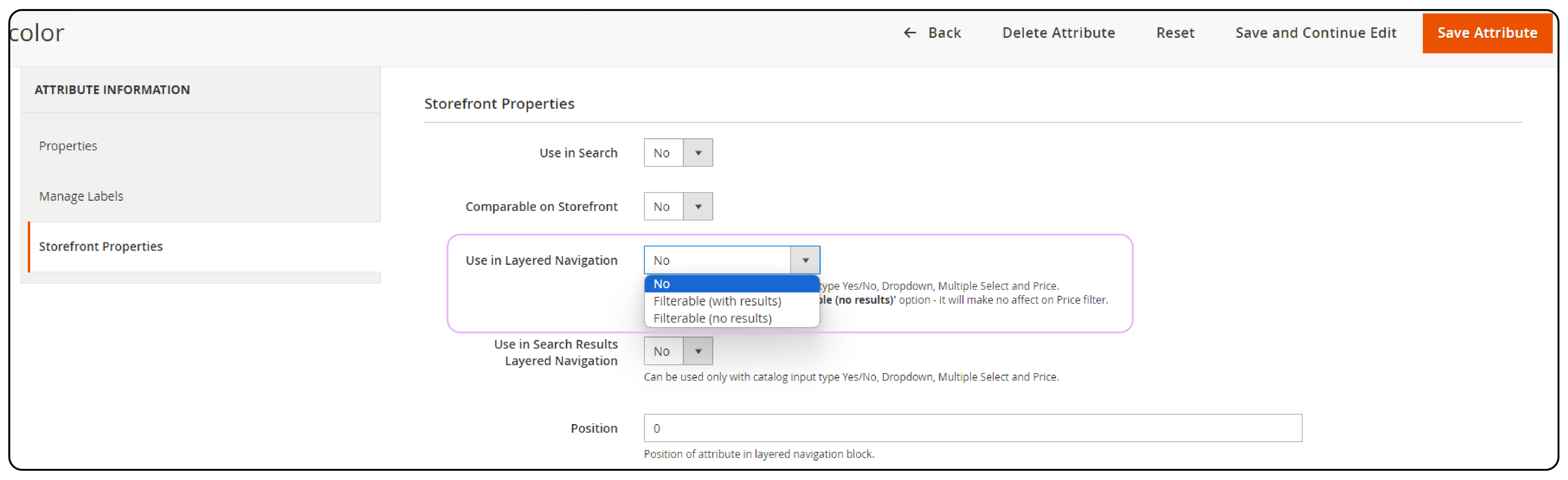Click the Delete Attribute button
This screenshot has height=480, width=1568.
[1058, 33]
